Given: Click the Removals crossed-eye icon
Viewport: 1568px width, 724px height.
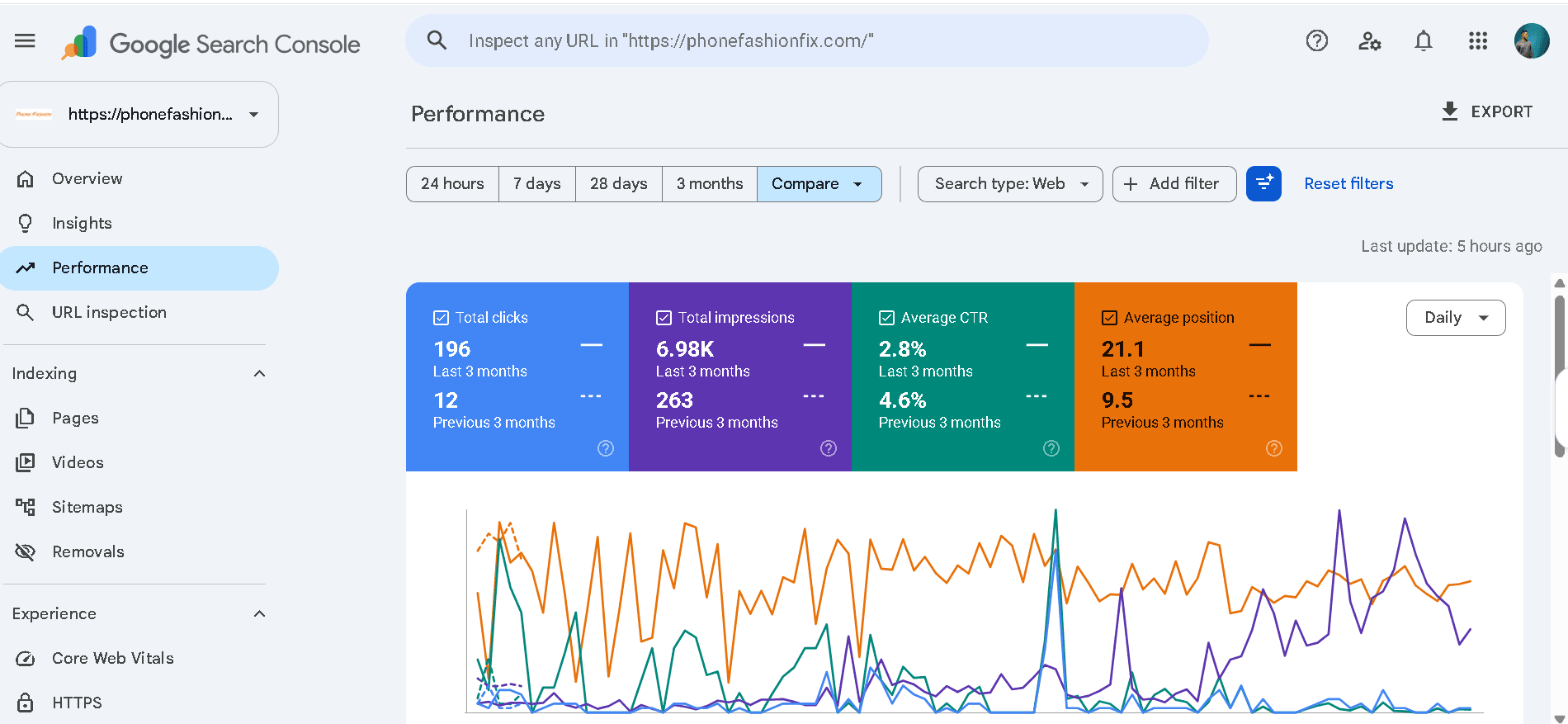Looking at the screenshot, I should [x=26, y=551].
